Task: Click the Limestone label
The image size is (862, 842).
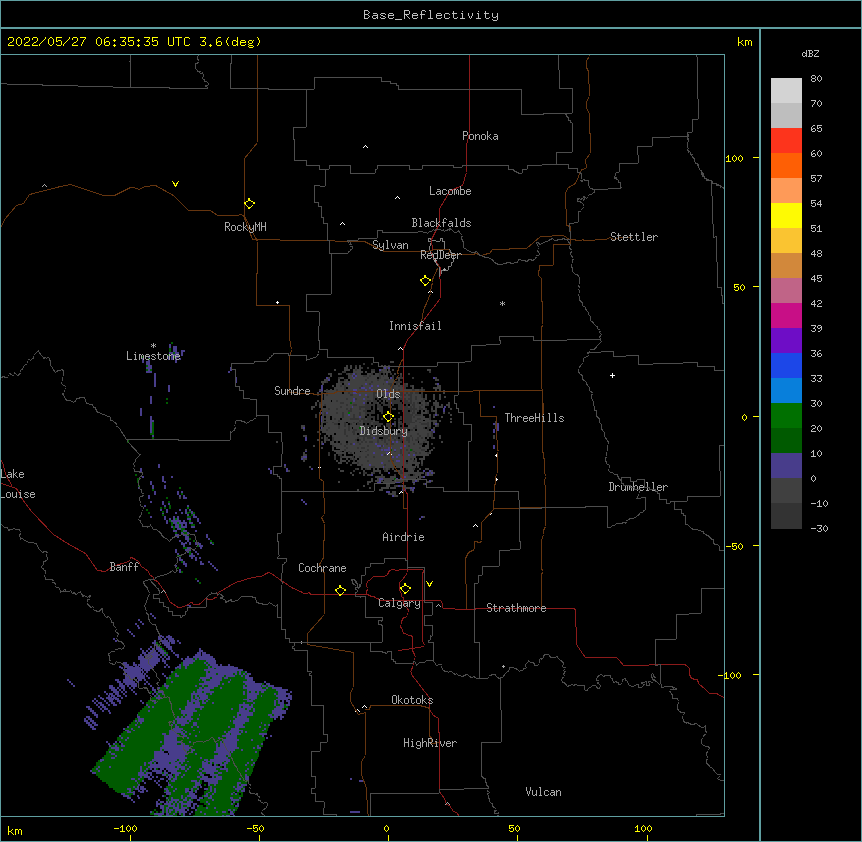Action: point(153,356)
